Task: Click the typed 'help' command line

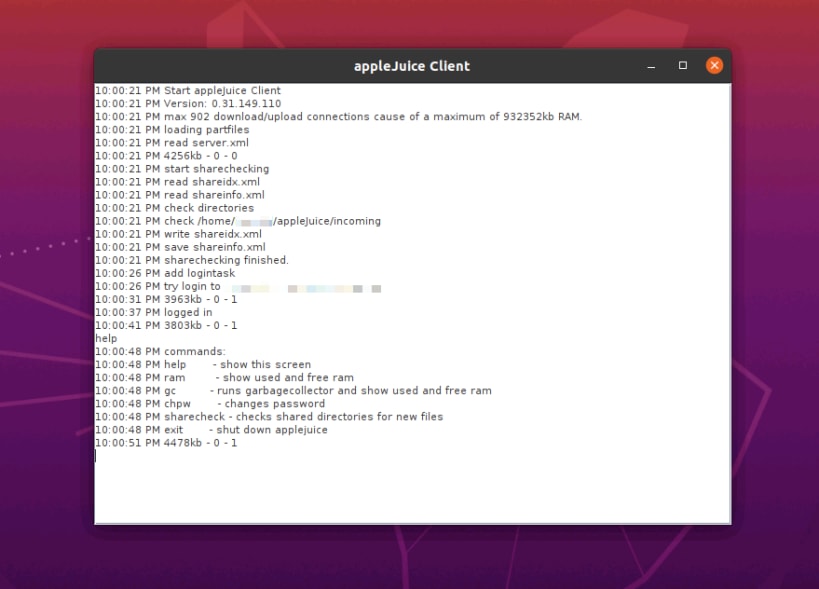Action: pos(106,338)
